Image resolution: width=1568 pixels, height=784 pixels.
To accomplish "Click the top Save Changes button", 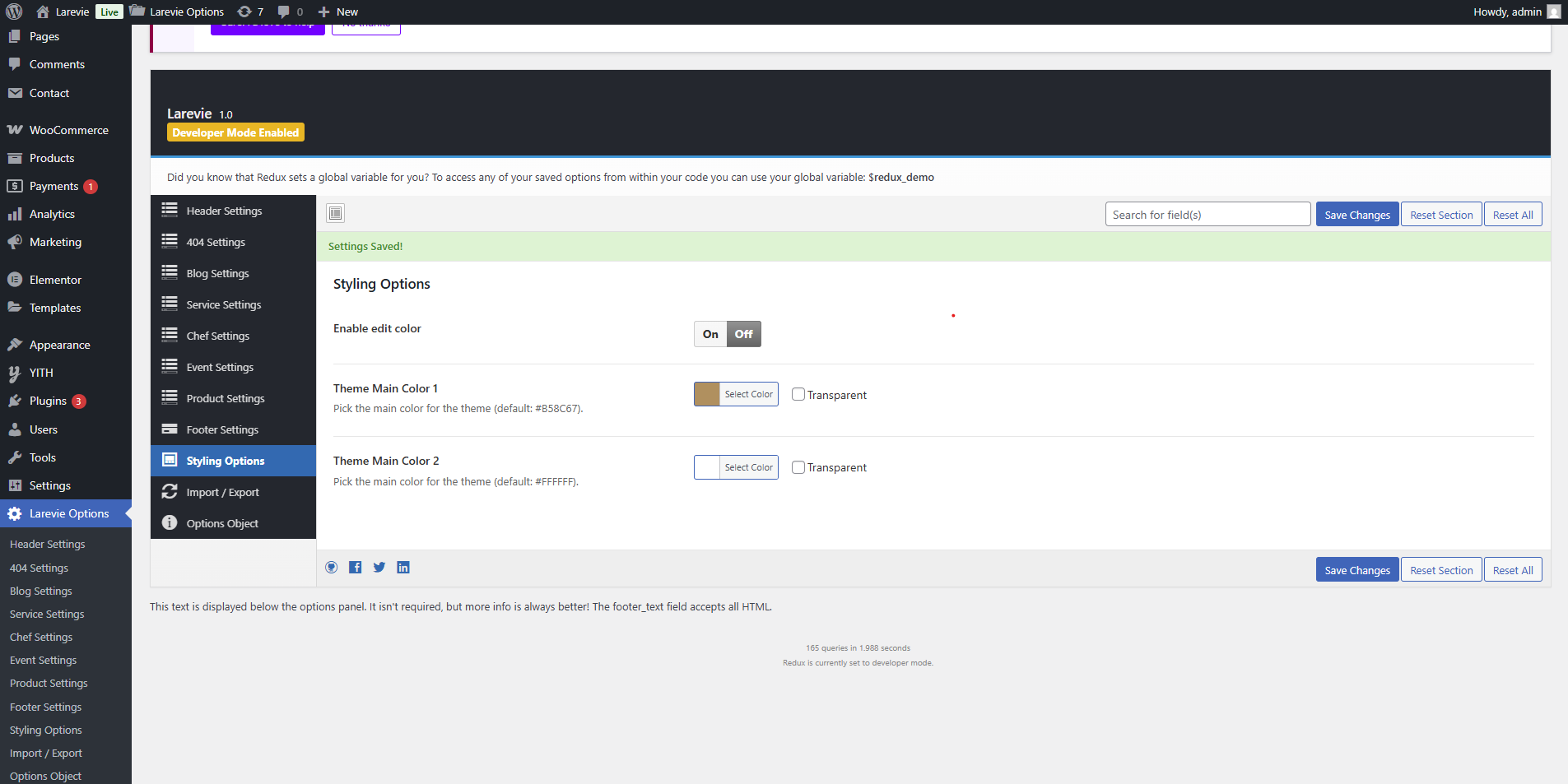I will pyautogui.click(x=1357, y=215).
